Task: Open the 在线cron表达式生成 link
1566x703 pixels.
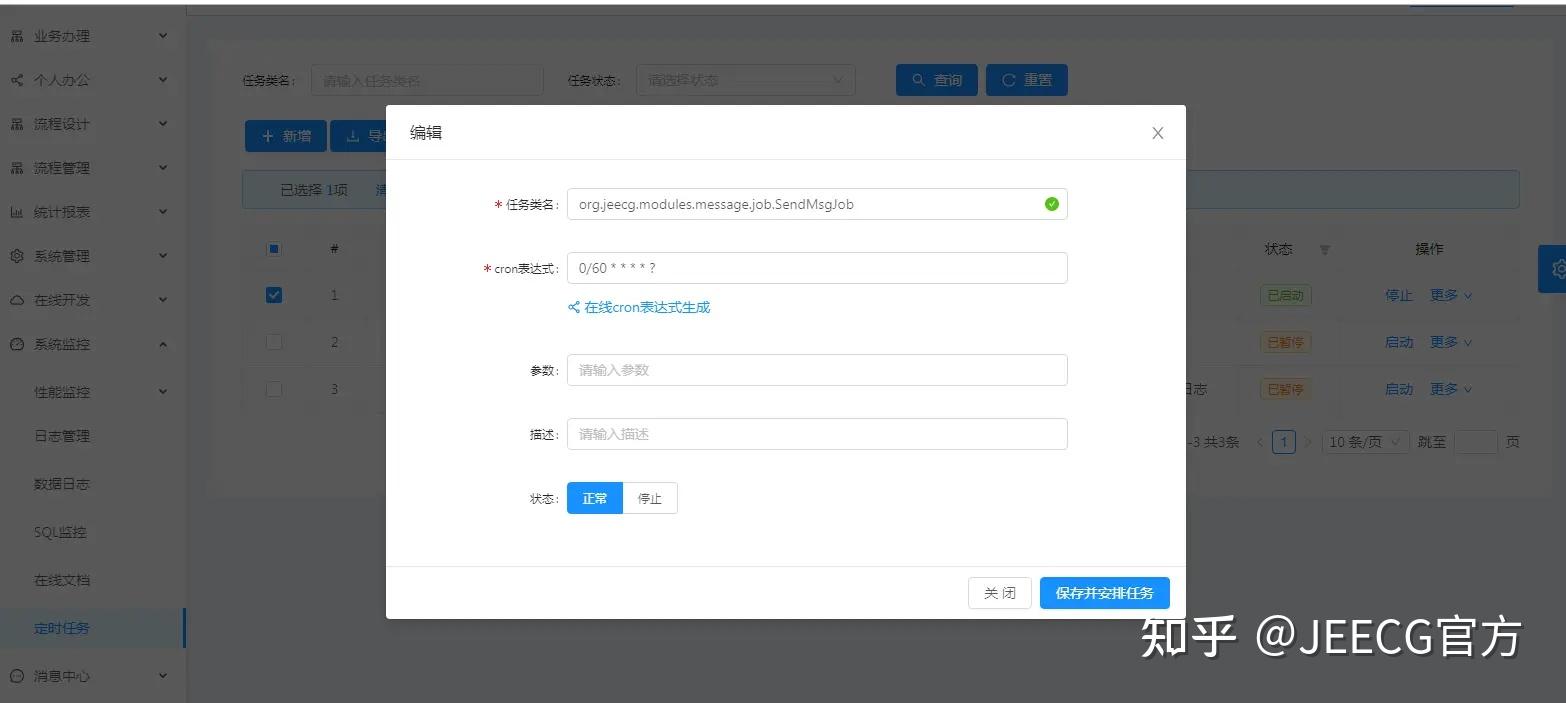Action: tap(645, 307)
